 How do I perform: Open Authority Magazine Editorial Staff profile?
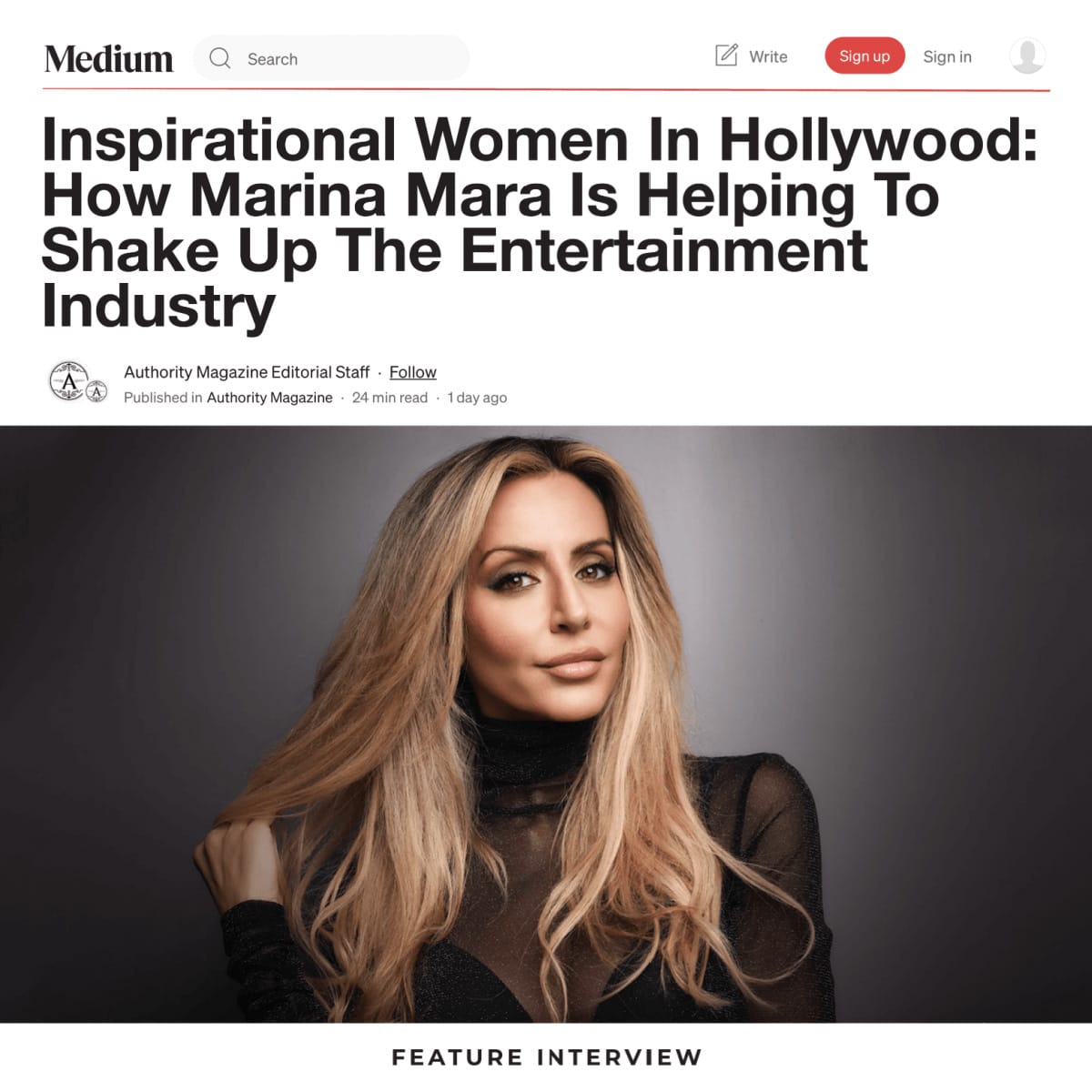pyautogui.click(x=247, y=372)
